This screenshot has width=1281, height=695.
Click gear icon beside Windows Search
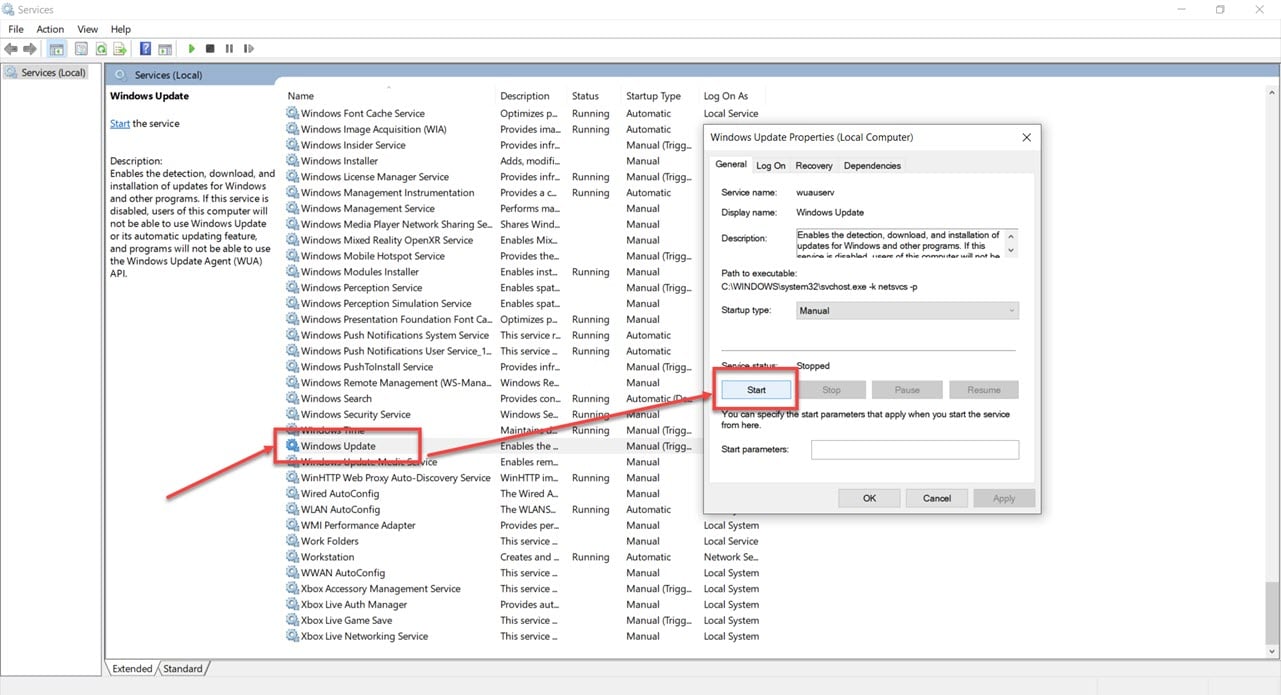pos(293,399)
